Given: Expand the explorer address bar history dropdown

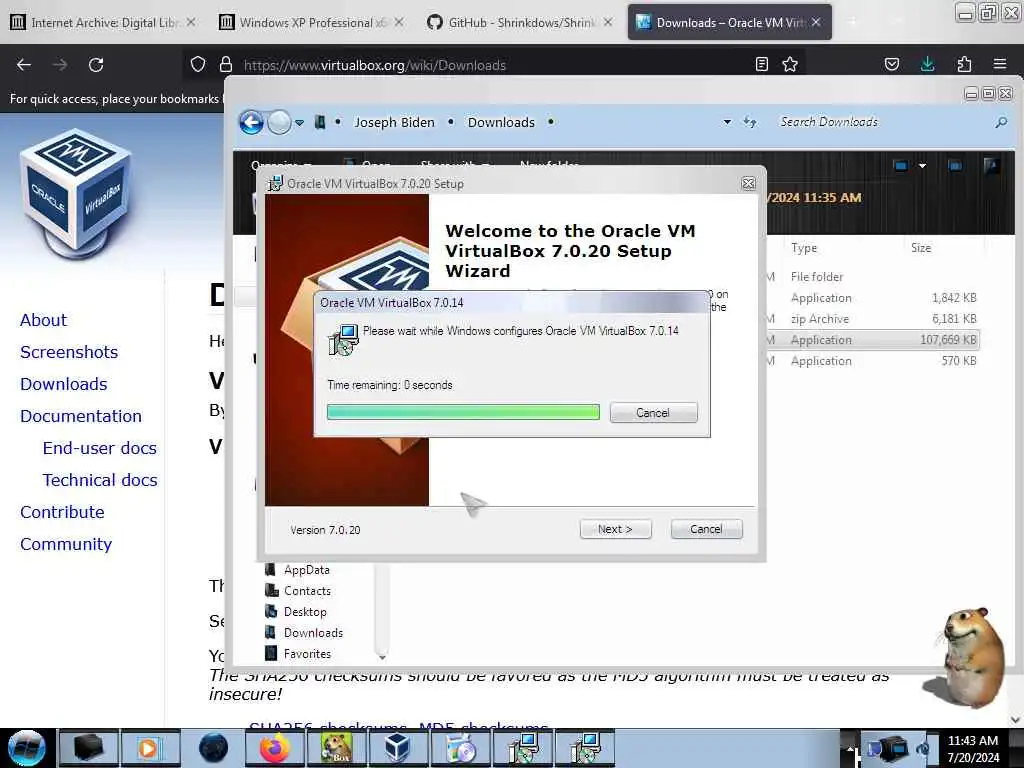Looking at the screenshot, I should tap(727, 122).
